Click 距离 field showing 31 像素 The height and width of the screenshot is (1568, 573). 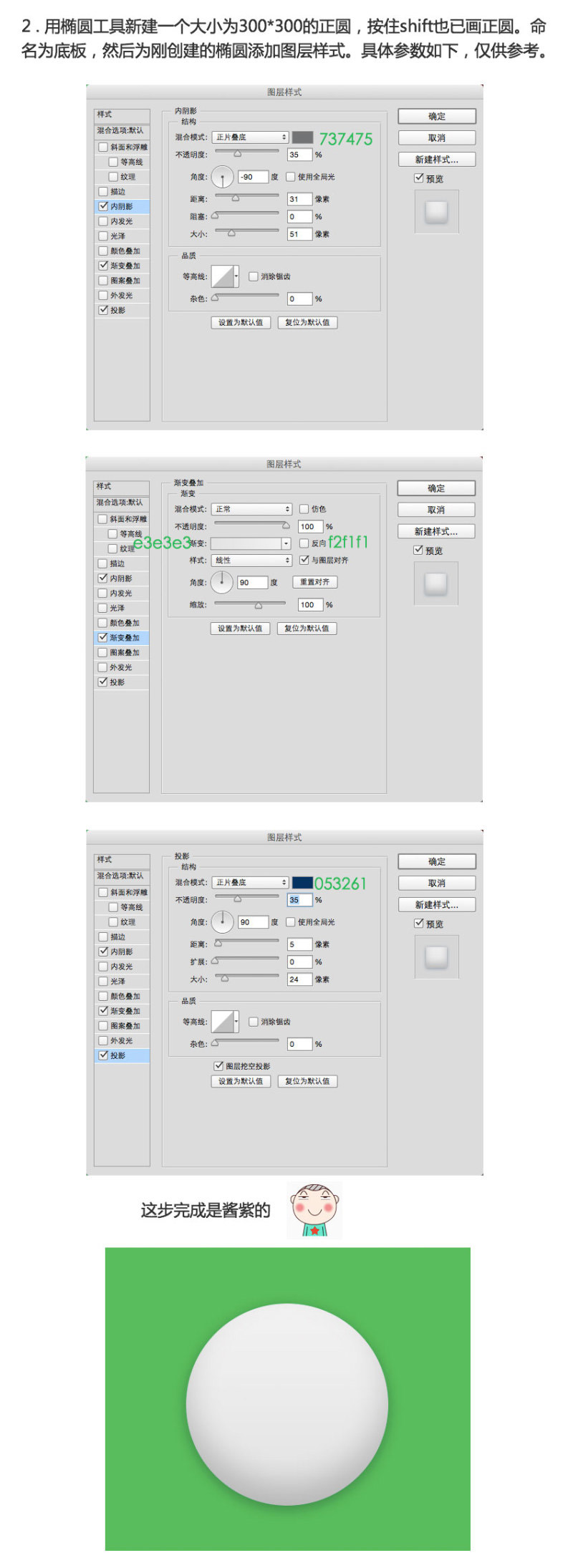(x=300, y=199)
